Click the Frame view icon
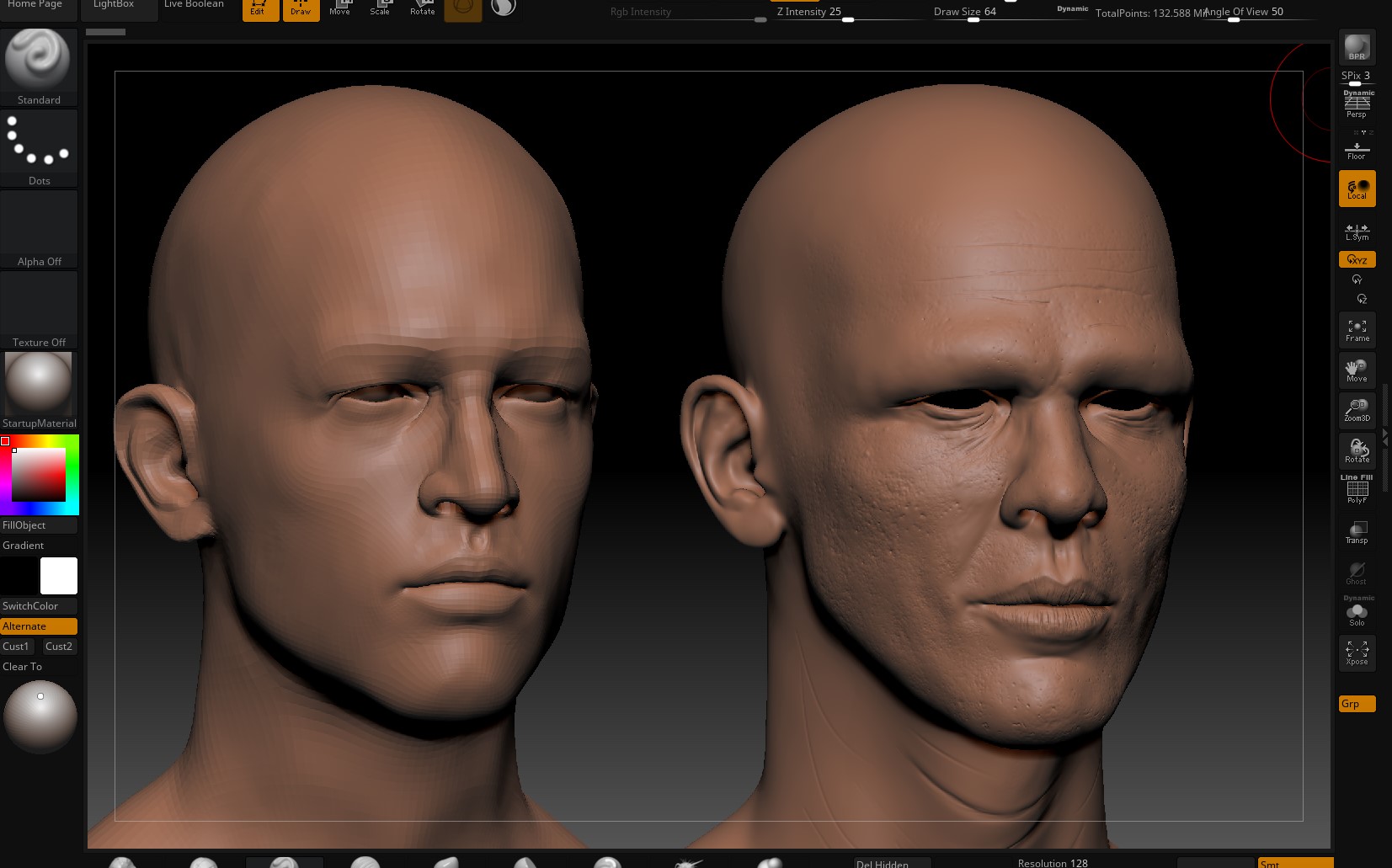Screen dimensions: 1392x868 1357,329
